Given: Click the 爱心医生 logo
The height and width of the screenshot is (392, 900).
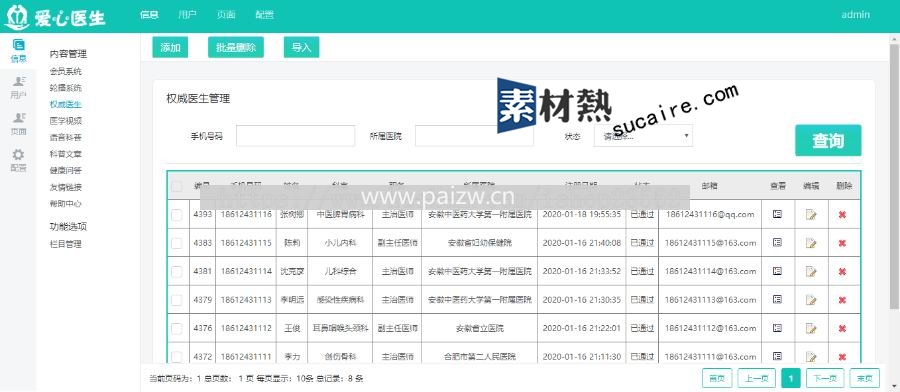Looking at the screenshot, I should (x=55, y=17).
